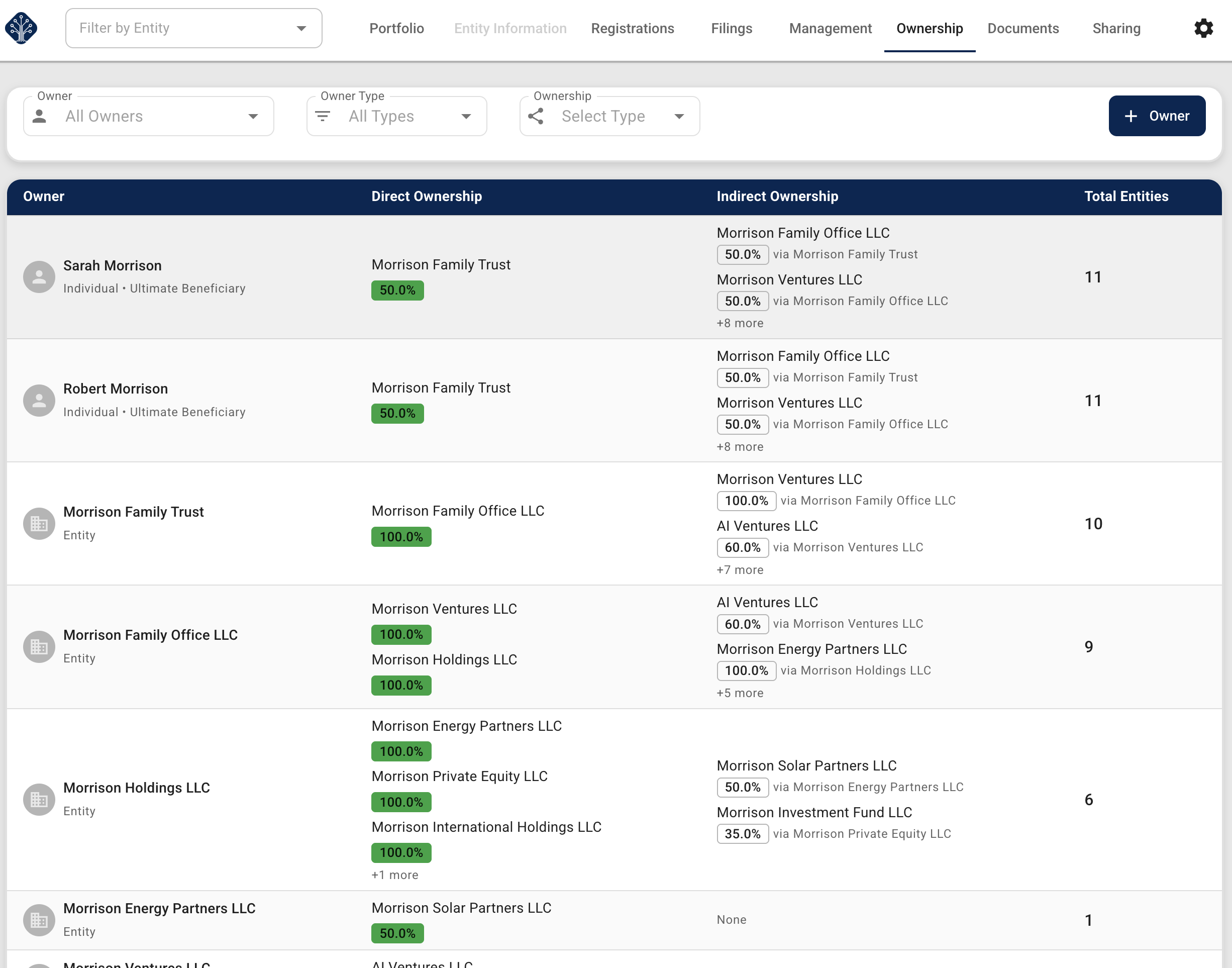Switch to the Documents tab

click(x=1023, y=28)
